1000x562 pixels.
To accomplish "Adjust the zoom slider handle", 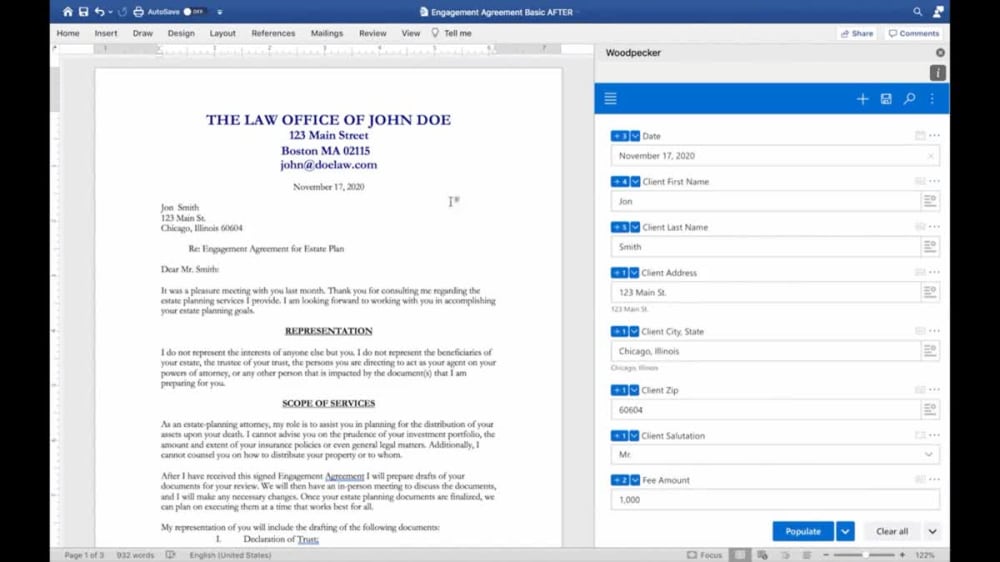I will pos(865,555).
